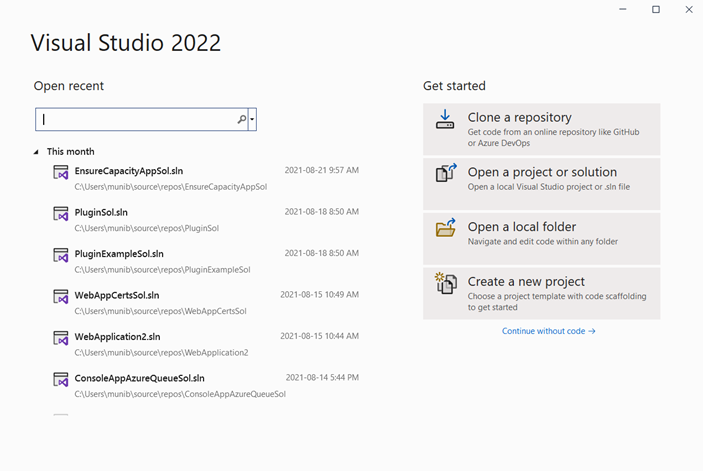Click the Get code from online repository description
The height and width of the screenshot is (471, 703).
coord(553,138)
